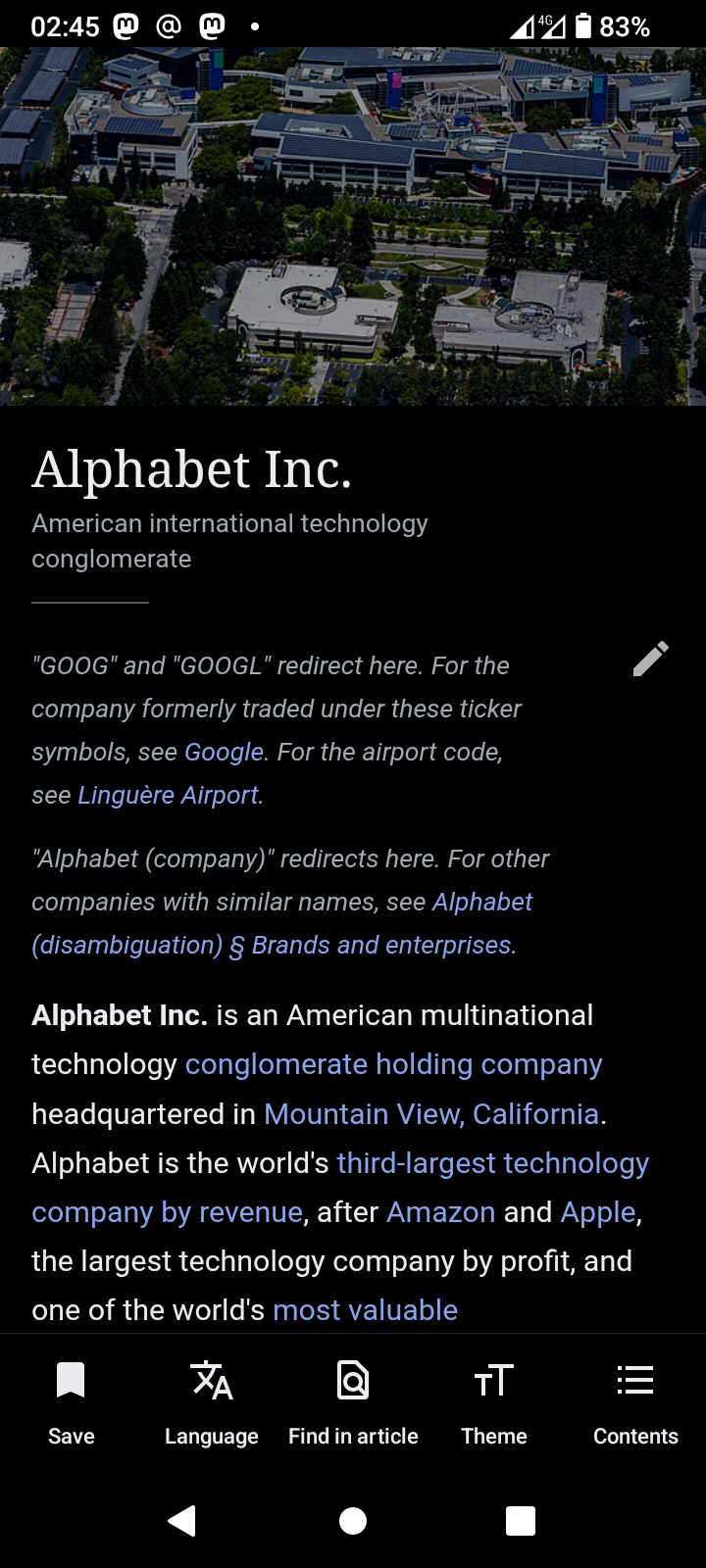This screenshot has height=1568, width=706.
Task: Open Theme text size settings
Action: [x=494, y=1381]
